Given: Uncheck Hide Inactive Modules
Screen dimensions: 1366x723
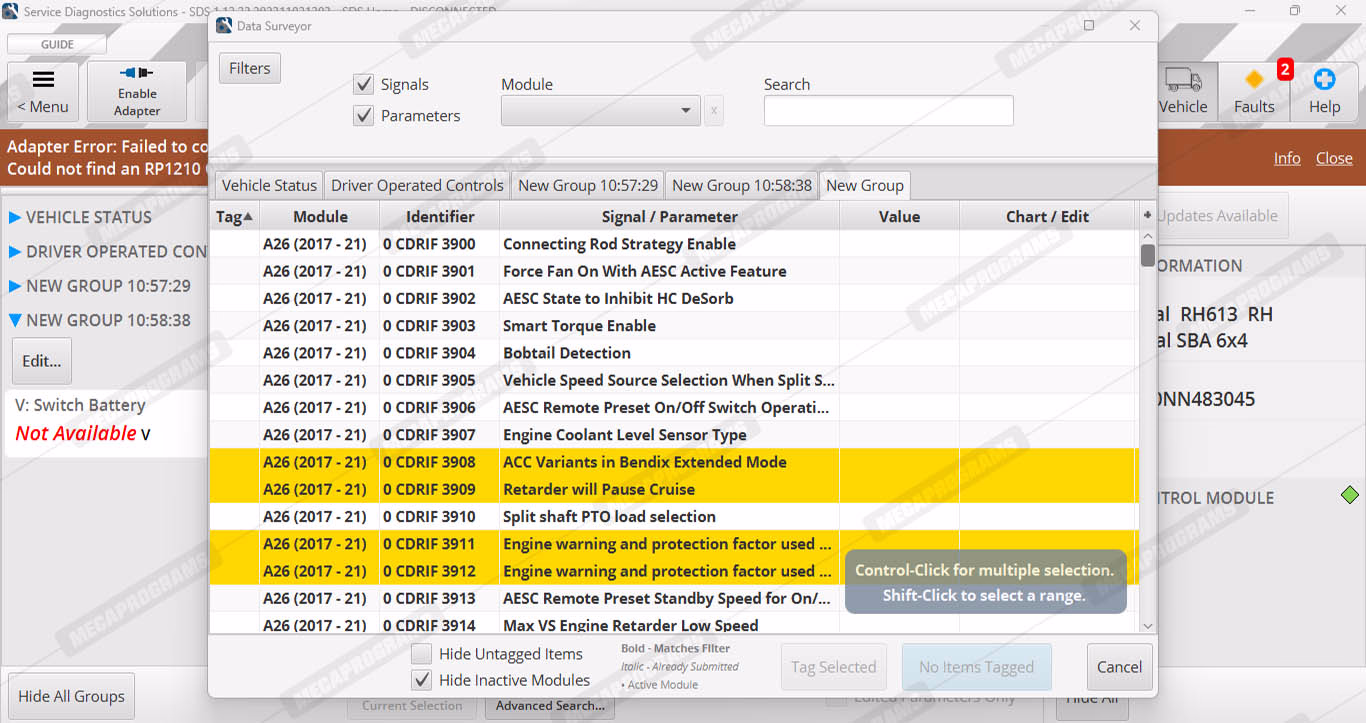Looking at the screenshot, I should pos(422,680).
